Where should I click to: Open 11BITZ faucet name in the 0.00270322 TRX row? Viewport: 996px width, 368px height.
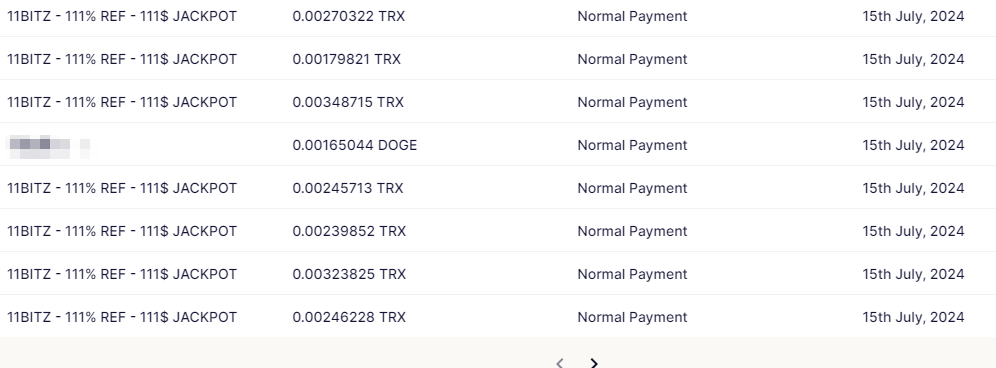(122, 17)
